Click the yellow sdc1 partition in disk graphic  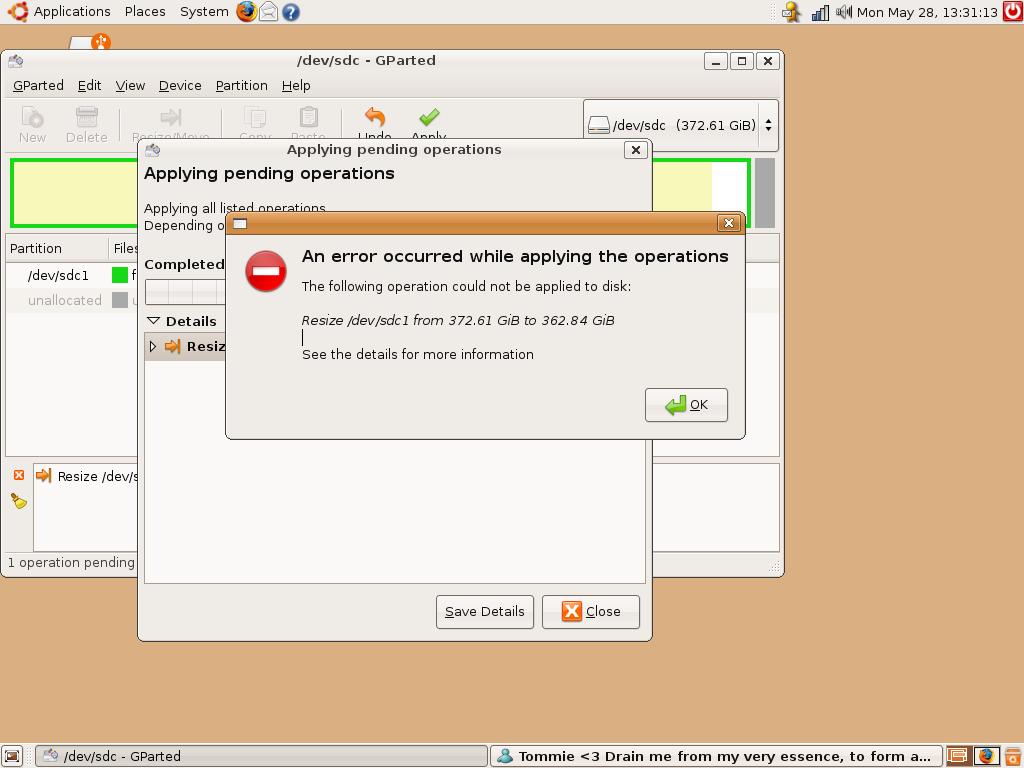coord(74,193)
